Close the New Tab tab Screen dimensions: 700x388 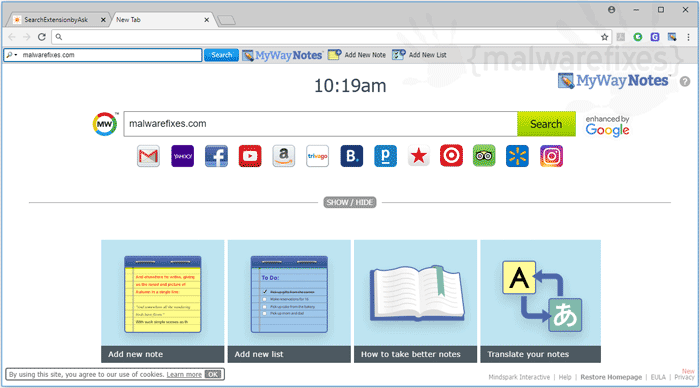click(x=207, y=20)
